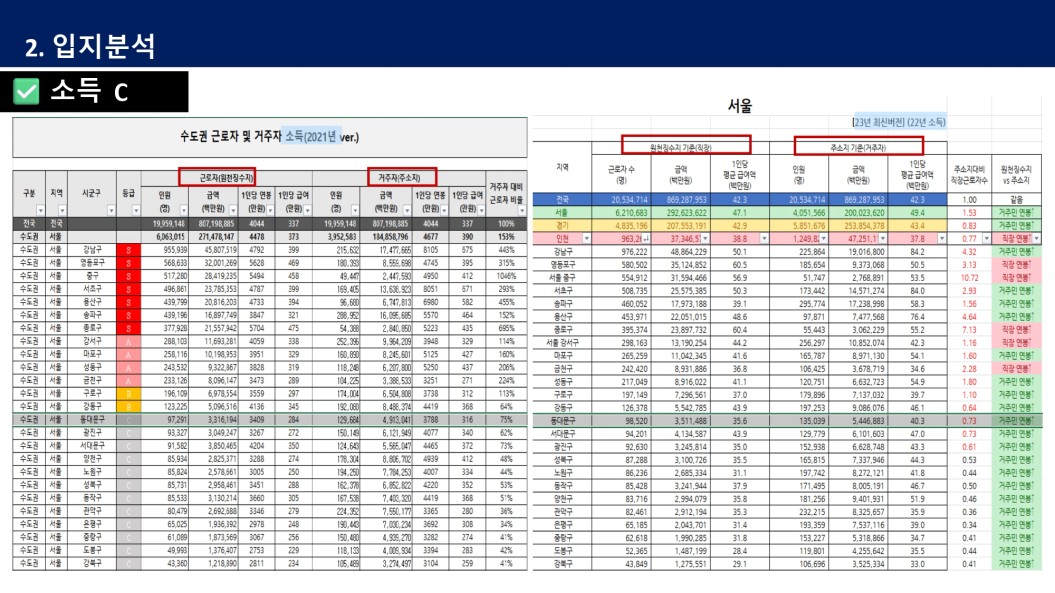Select the 영등포구 cell in left table
The height and width of the screenshot is (593, 1055).
coord(92,263)
